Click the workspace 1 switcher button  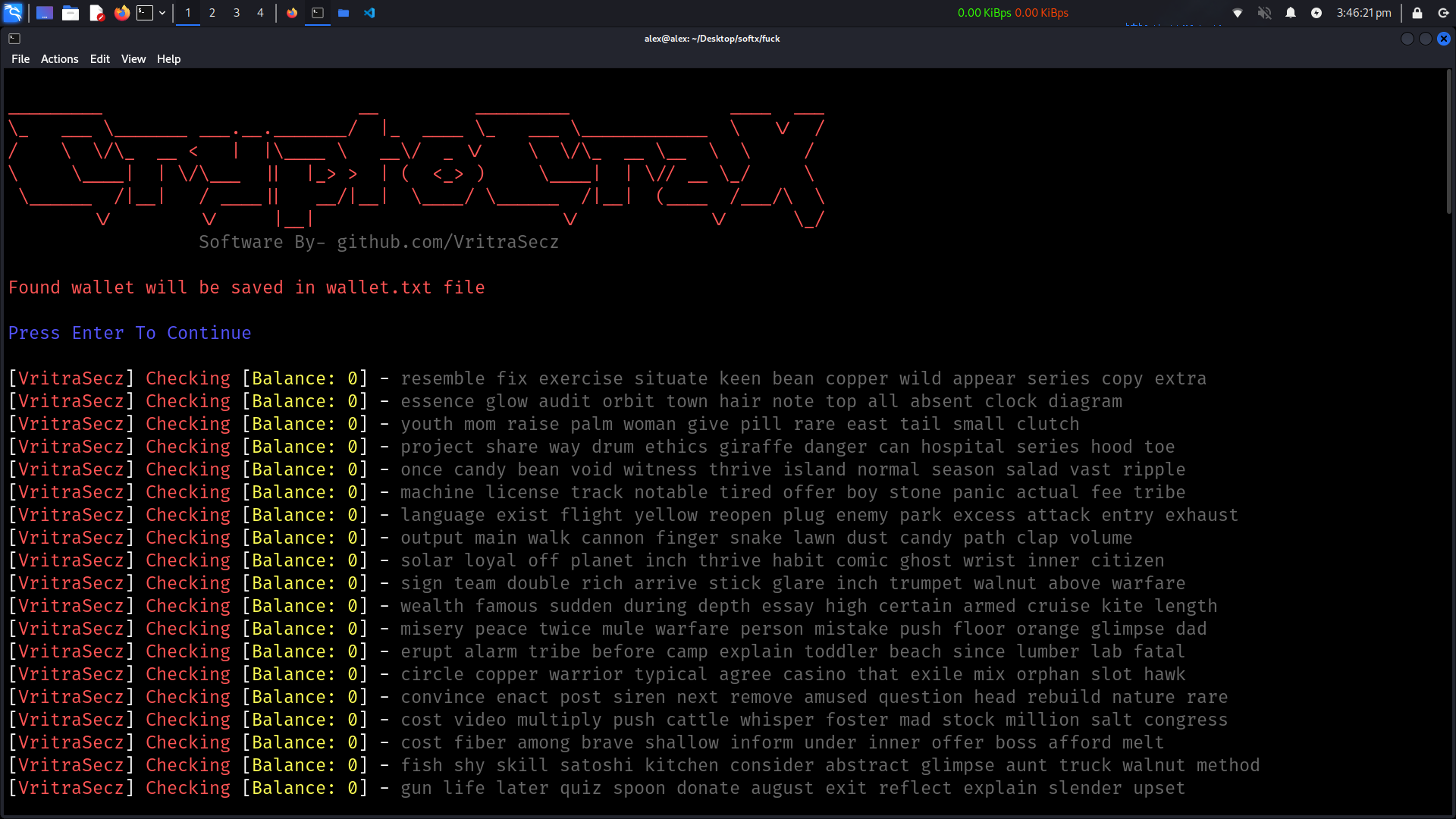coord(187,12)
